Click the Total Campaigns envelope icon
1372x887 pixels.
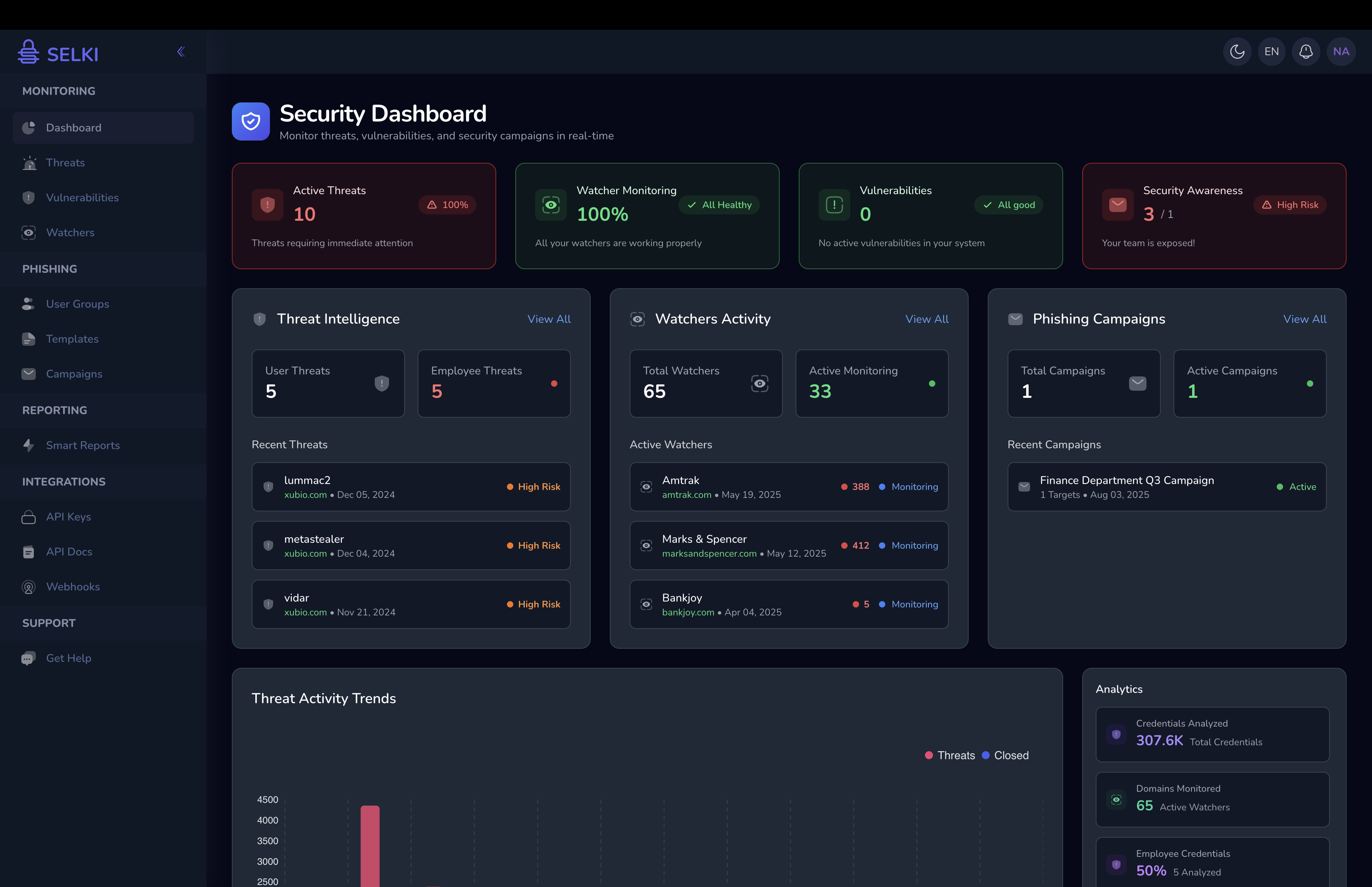click(1138, 384)
